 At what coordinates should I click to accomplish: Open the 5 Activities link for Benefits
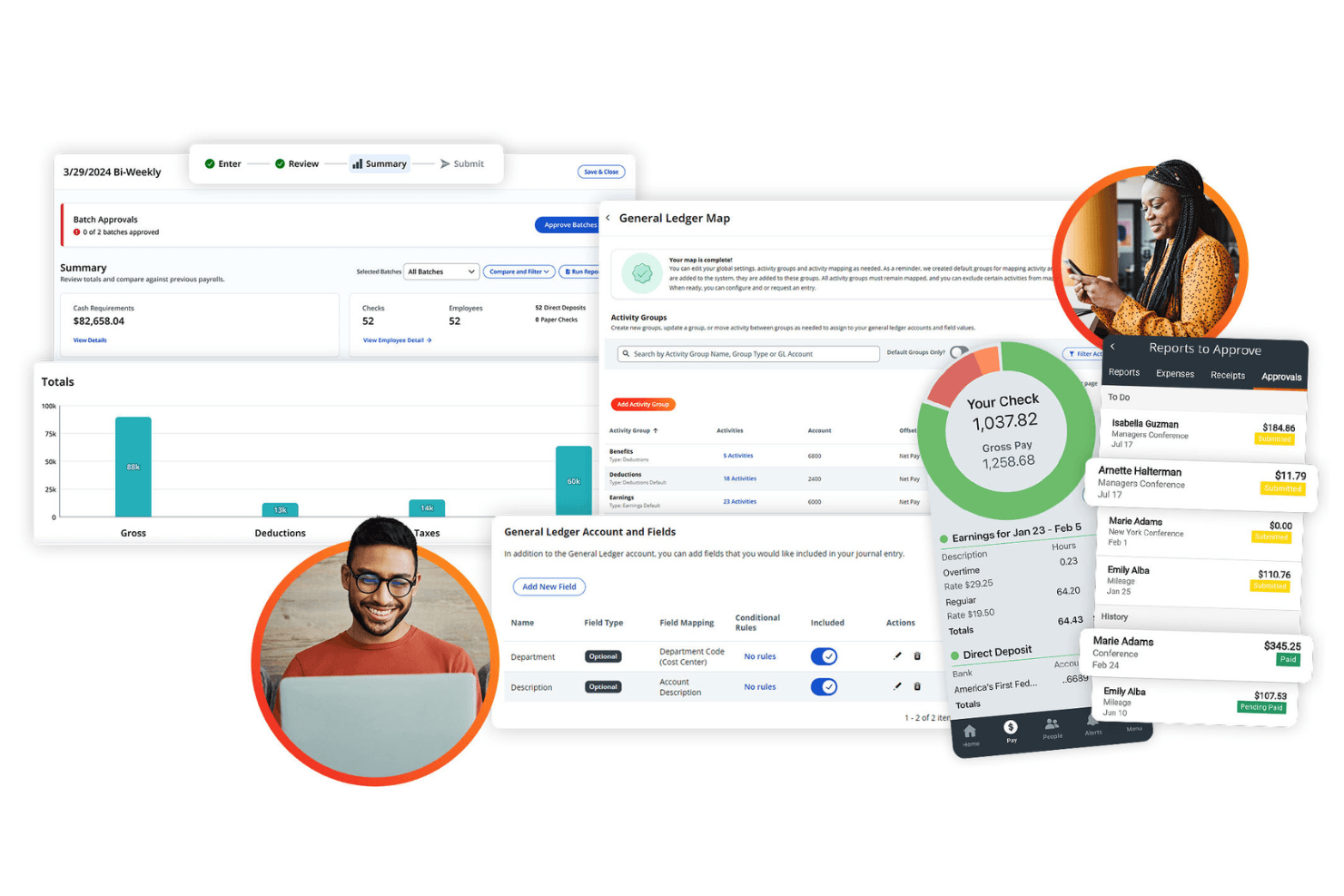click(738, 456)
